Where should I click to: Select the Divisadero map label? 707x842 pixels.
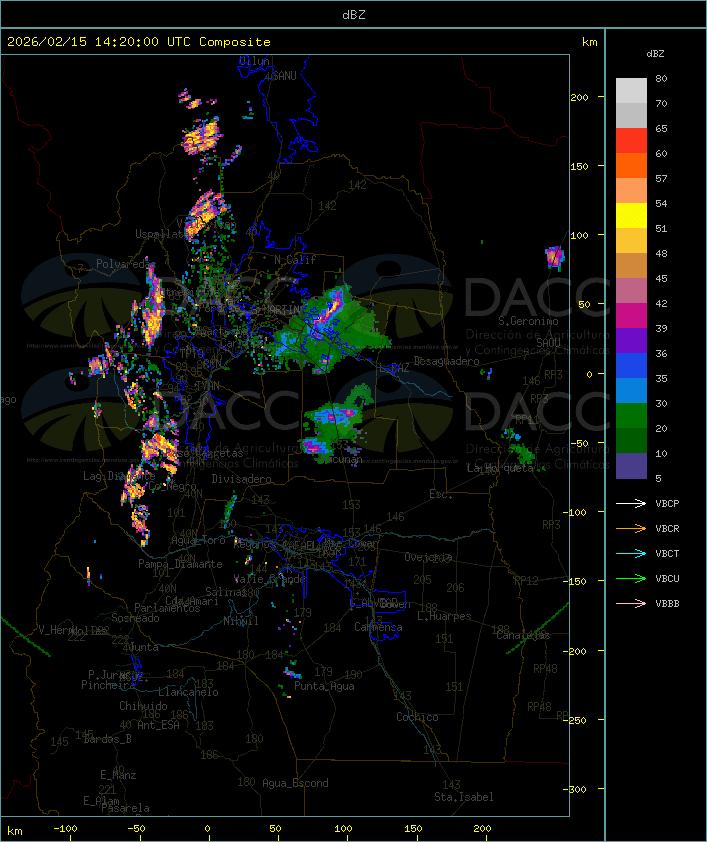pyautogui.click(x=241, y=478)
